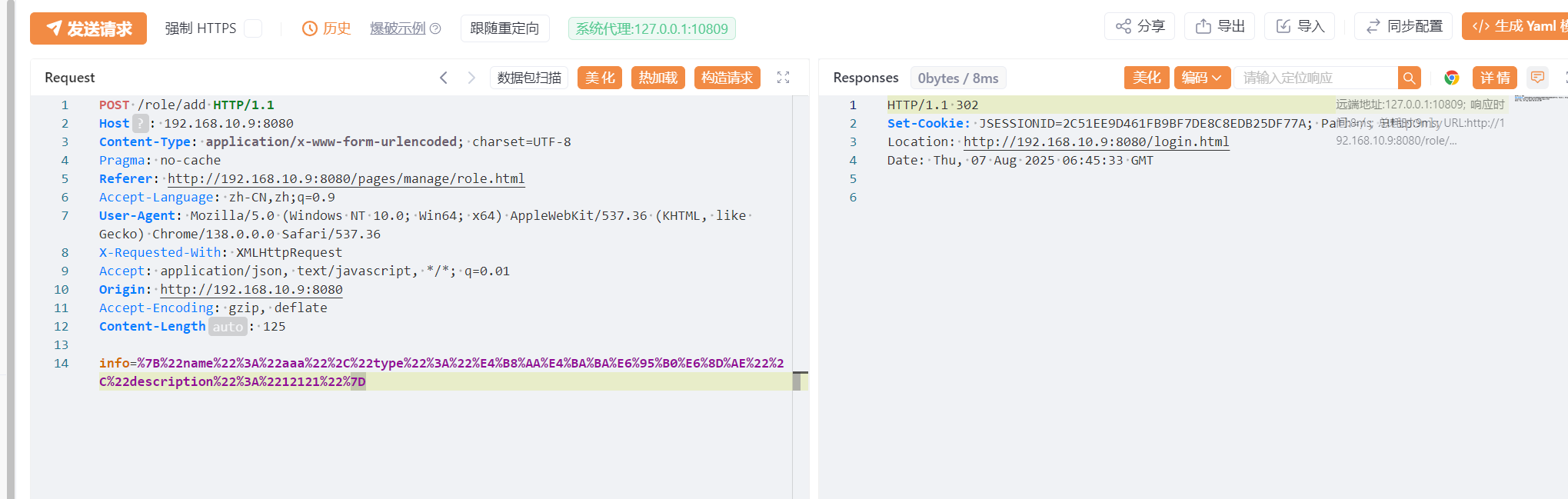This screenshot has height=499, width=1568.
Task: Toggle the 强制 HTTPS checkbox
Action: click(253, 28)
